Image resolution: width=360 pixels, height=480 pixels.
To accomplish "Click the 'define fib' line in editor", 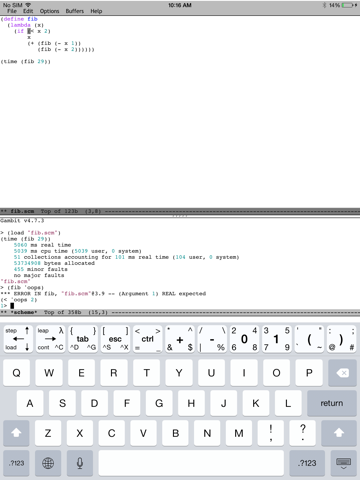I will pyautogui.click(x=19, y=19).
